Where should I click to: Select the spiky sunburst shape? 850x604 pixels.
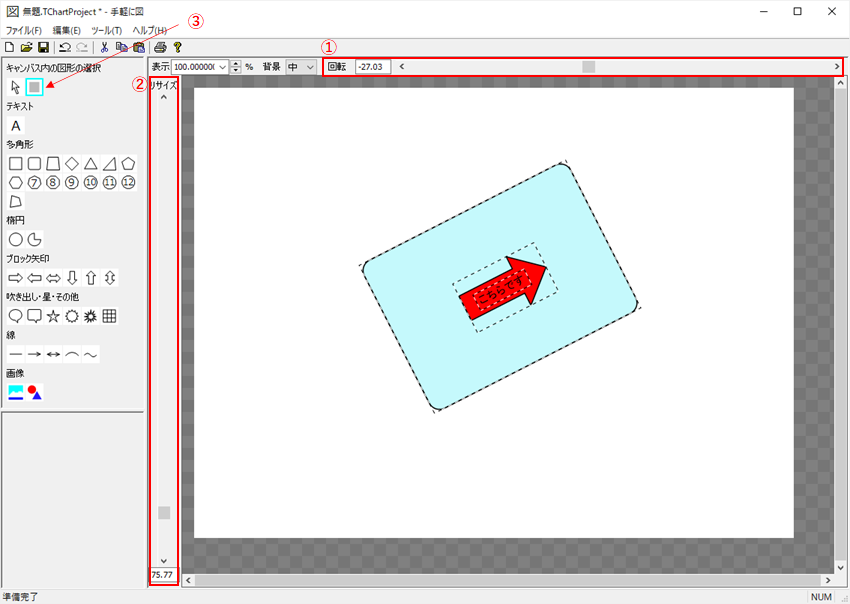91,316
